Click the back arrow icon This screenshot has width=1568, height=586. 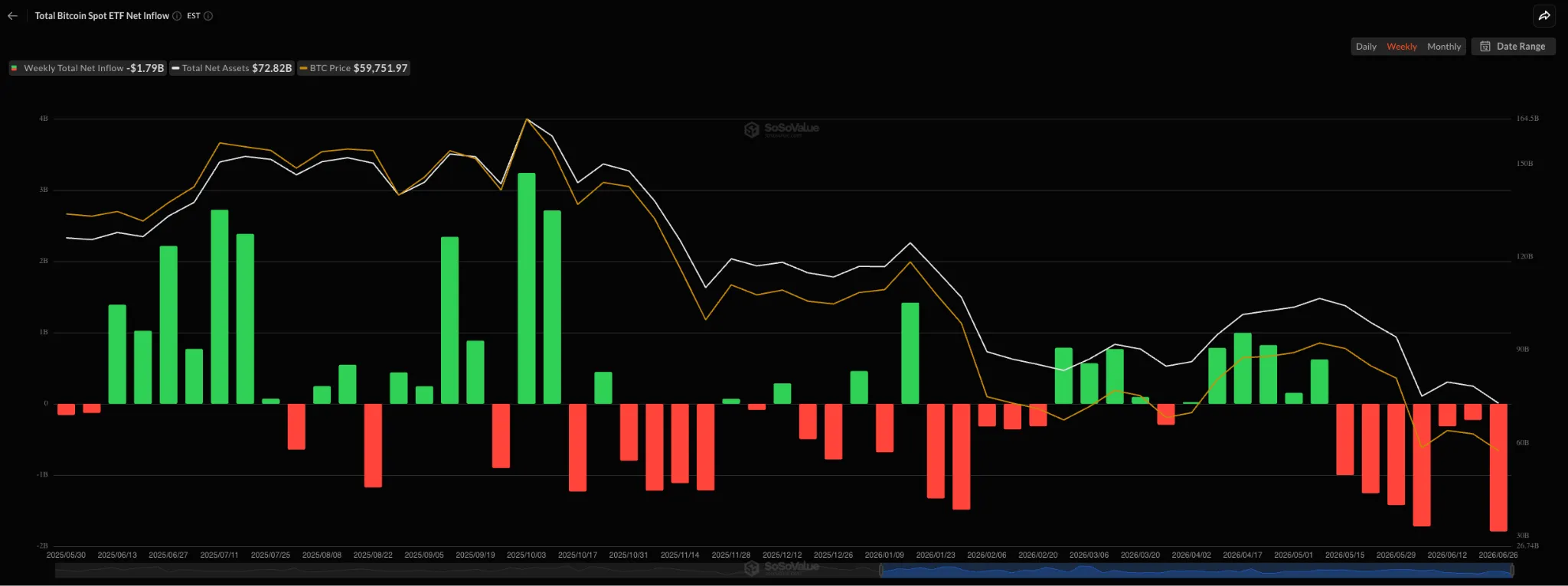point(12,16)
